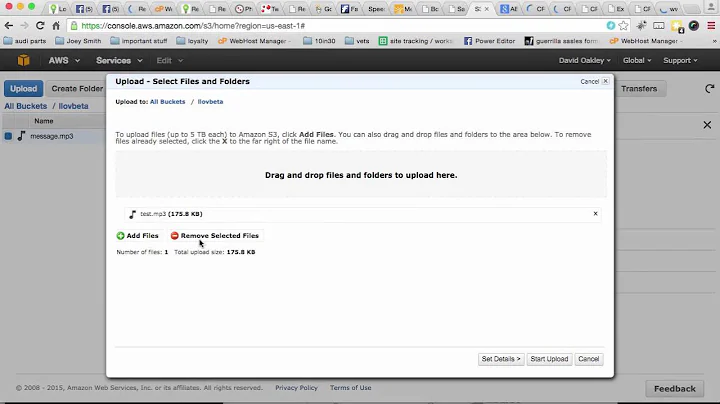Open the site tracking bookmark
The width and height of the screenshot is (720, 404).
416,41
